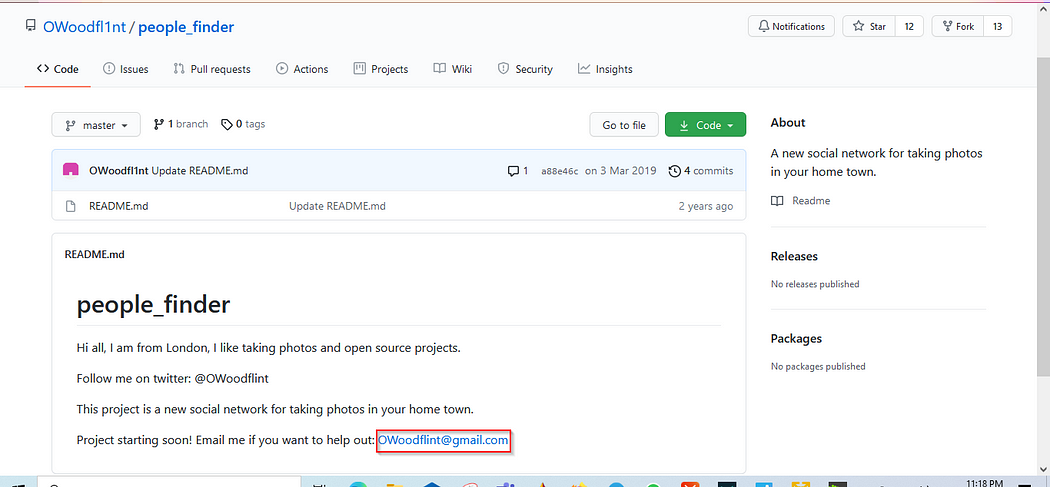Go to the Actions tab
1050x487 pixels.
click(x=302, y=69)
